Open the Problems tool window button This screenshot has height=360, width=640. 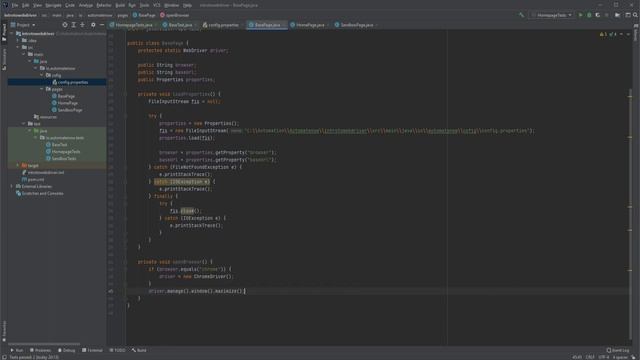pos(40,350)
